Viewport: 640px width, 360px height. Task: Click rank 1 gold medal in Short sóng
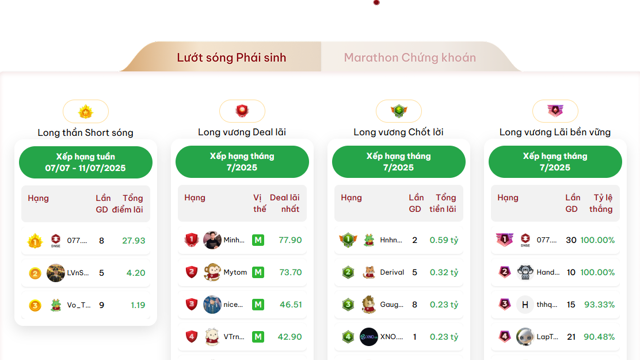[35, 241]
